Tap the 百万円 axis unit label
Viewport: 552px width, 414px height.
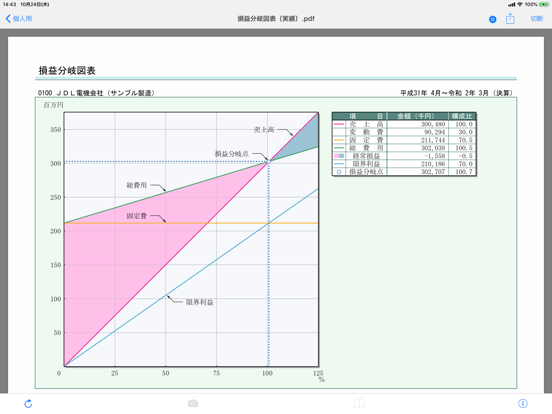tap(54, 105)
